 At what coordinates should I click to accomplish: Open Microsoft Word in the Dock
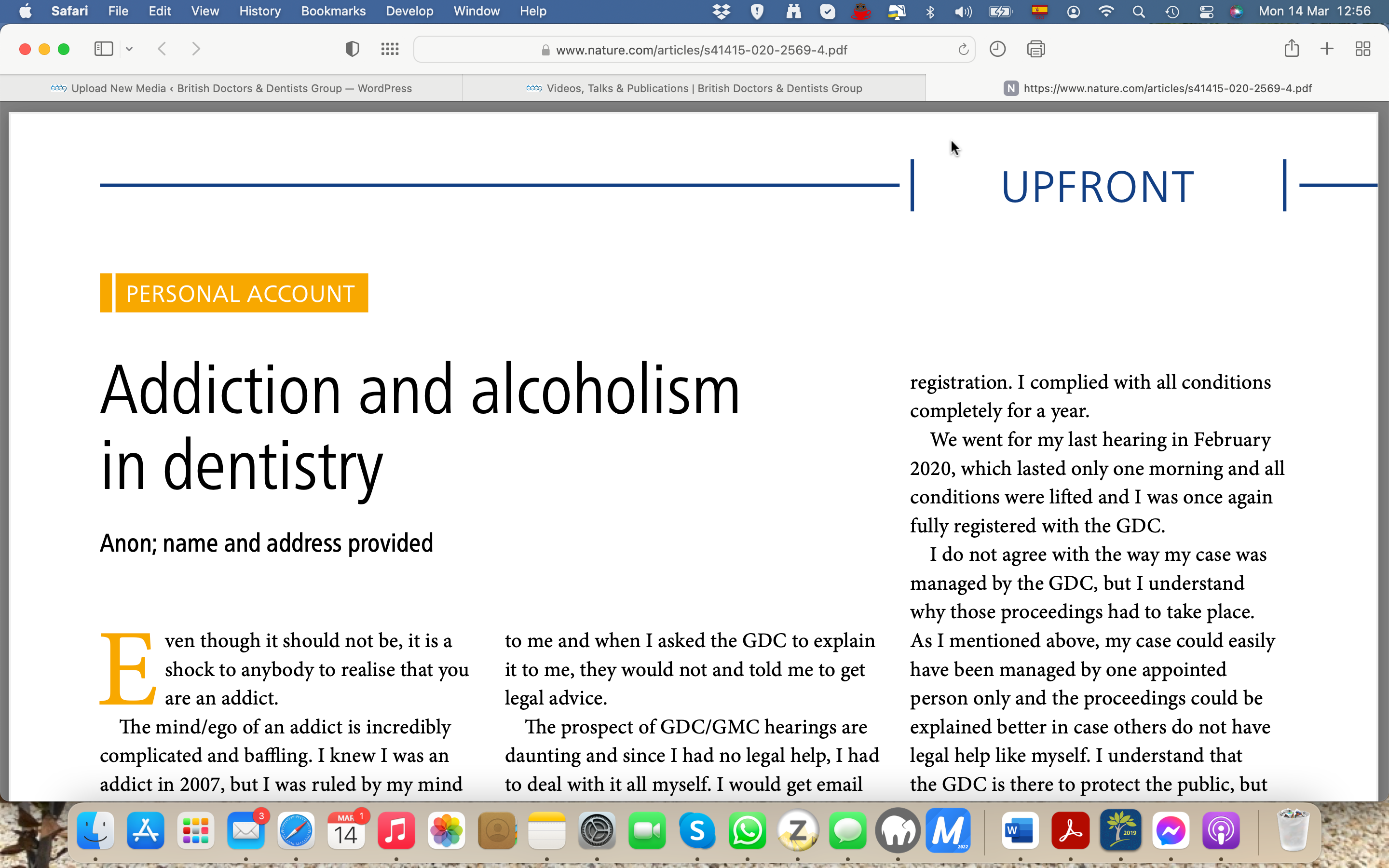pyautogui.click(x=1021, y=830)
